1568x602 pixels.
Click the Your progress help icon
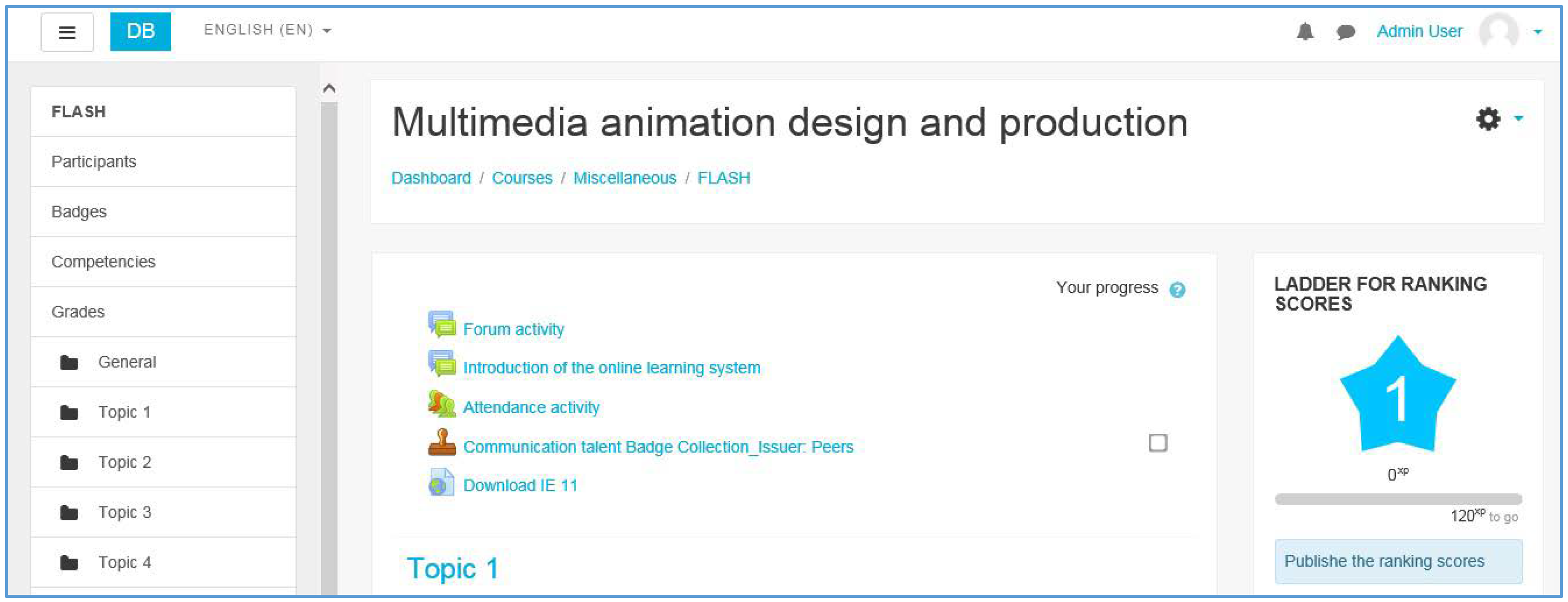click(1177, 290)
